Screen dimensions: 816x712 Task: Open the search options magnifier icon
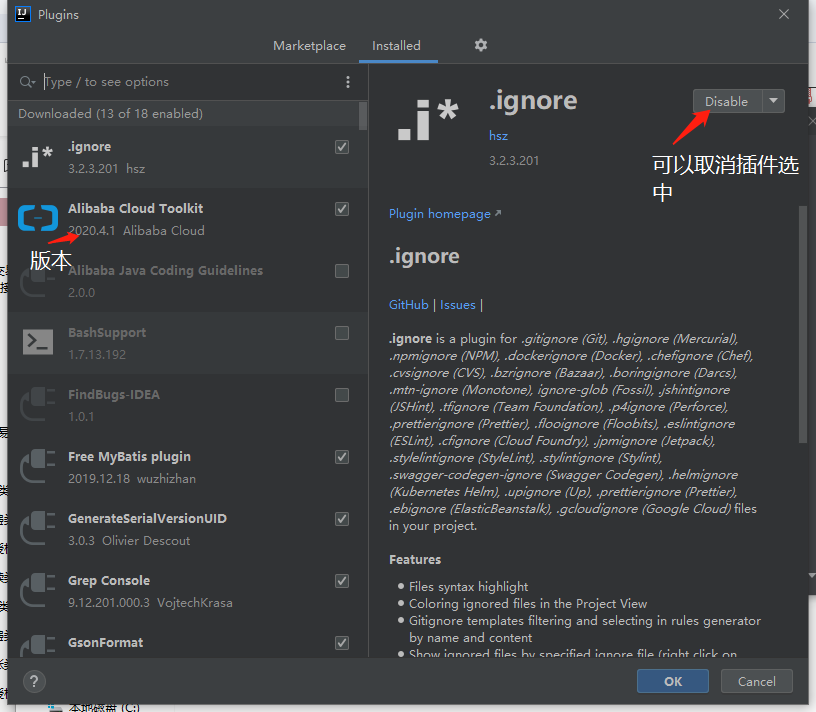27,82
